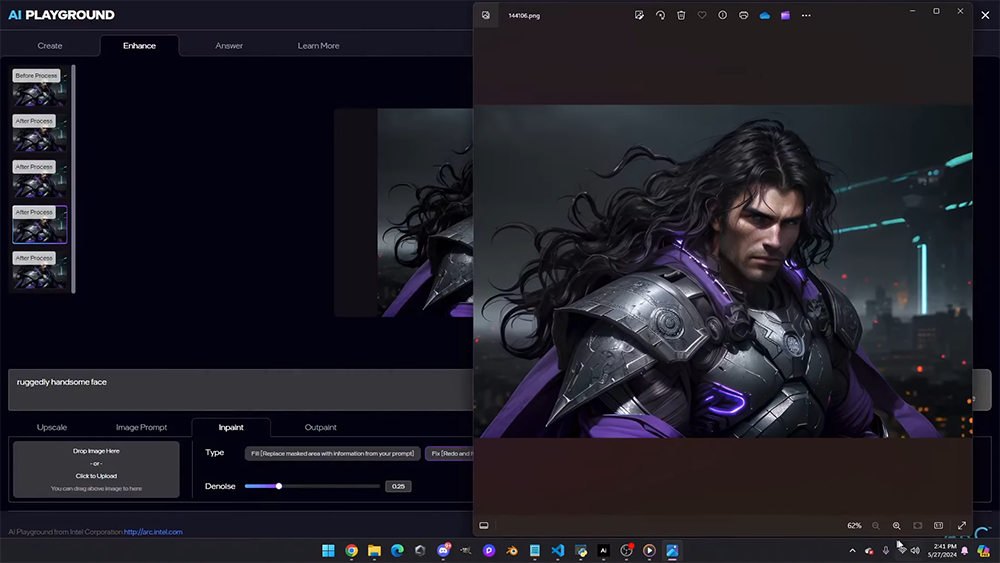The image size is (1000, 563).
Task: Open Visual Studio Code from the taskbar
Action: click(558, 550)
